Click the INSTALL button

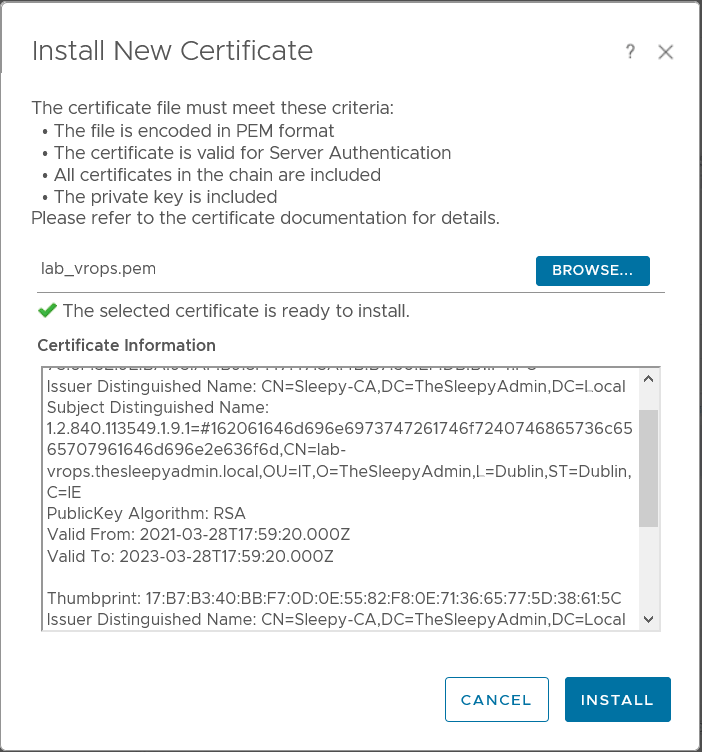click(x=617, y=700)
